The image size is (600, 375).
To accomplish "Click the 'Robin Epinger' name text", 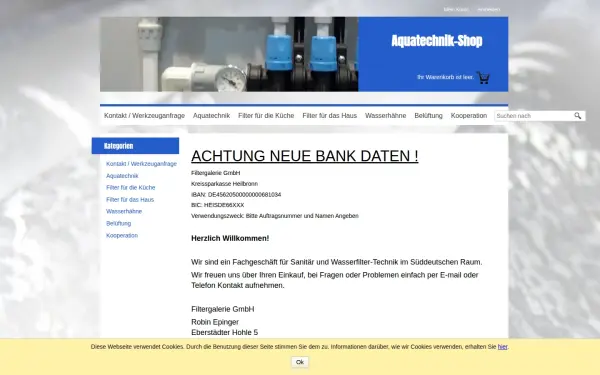I will [215, 322].
